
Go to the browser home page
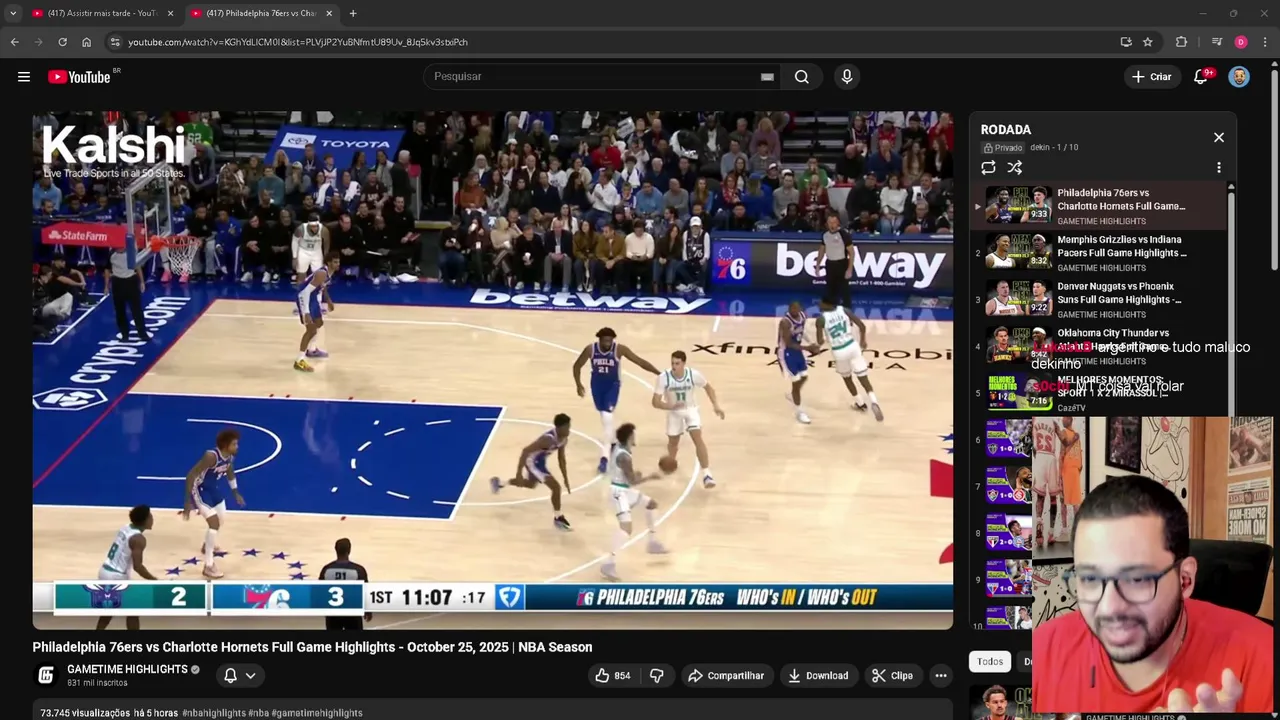tap(86, 42)
